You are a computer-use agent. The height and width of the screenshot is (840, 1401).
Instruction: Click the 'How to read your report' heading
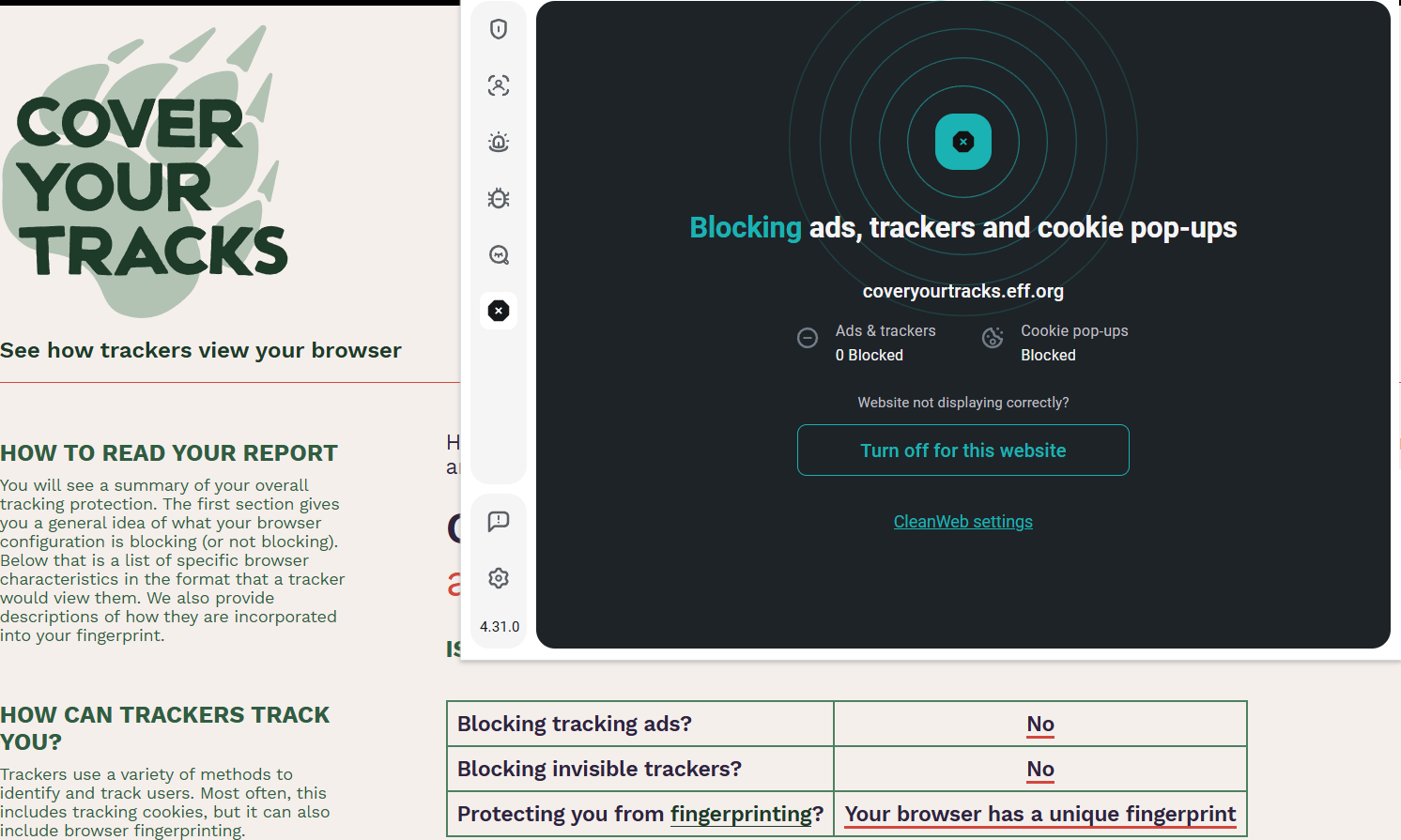[x=169, y=453]
